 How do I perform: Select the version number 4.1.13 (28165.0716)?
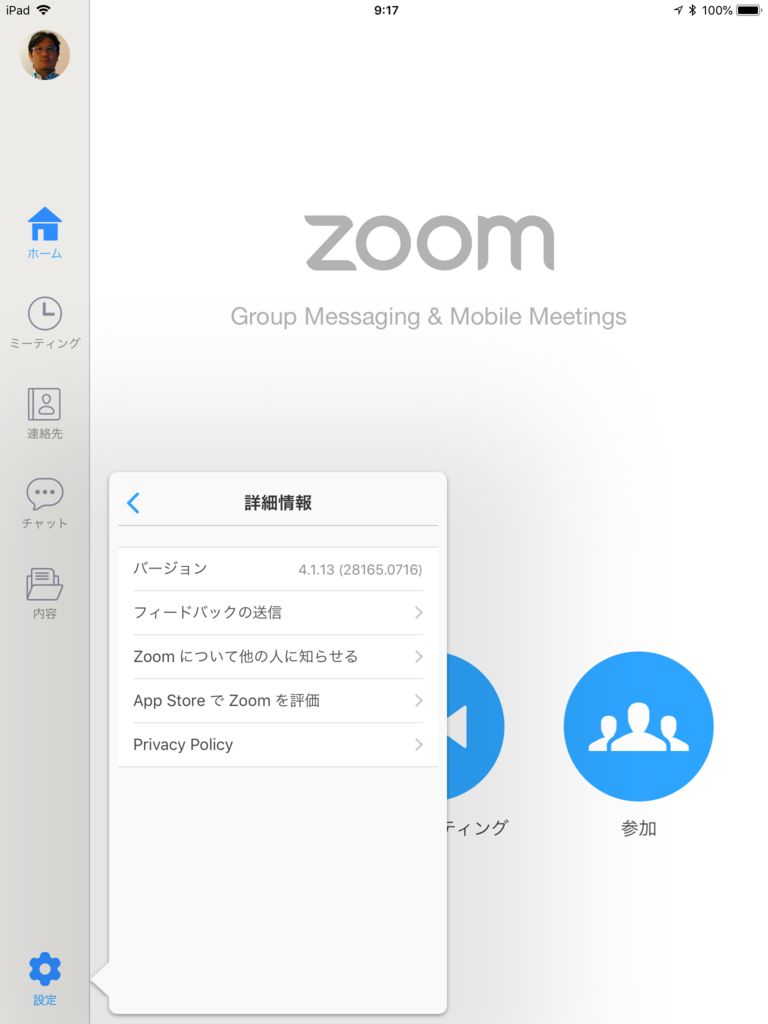pos(360,569)
